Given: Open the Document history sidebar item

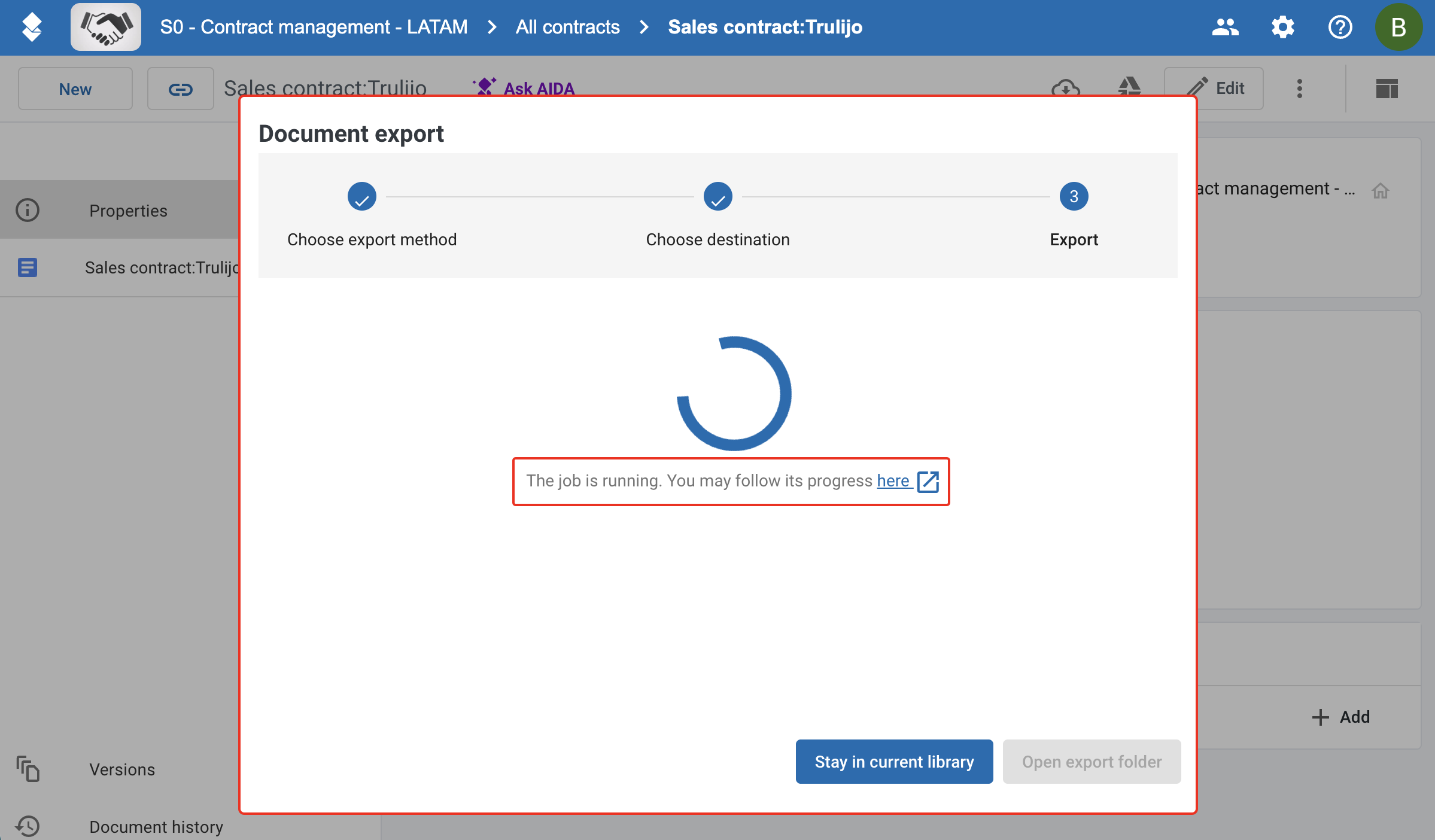Looking at the screenshot, I should [x=156, y=827].
